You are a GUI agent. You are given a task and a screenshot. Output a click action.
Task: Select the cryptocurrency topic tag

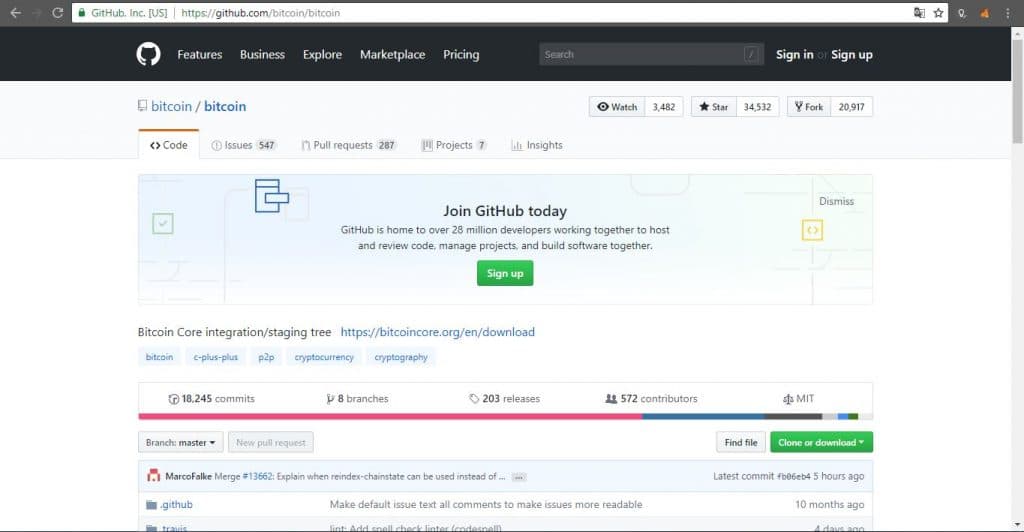[x=324, y=357]
